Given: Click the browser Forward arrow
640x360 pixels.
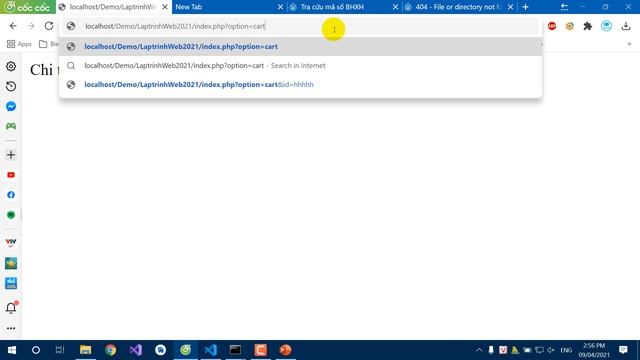Looking at the screenshot, I should (31, 26).
